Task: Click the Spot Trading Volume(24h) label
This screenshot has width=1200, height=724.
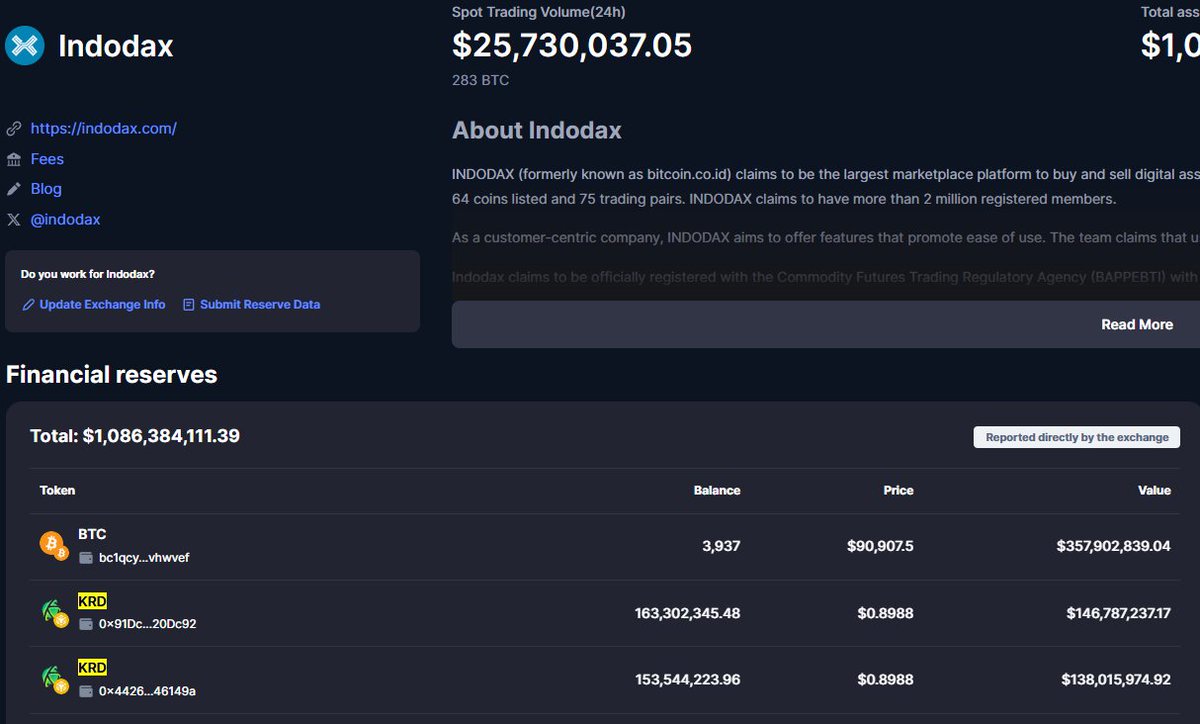Action: click(539, 12)
